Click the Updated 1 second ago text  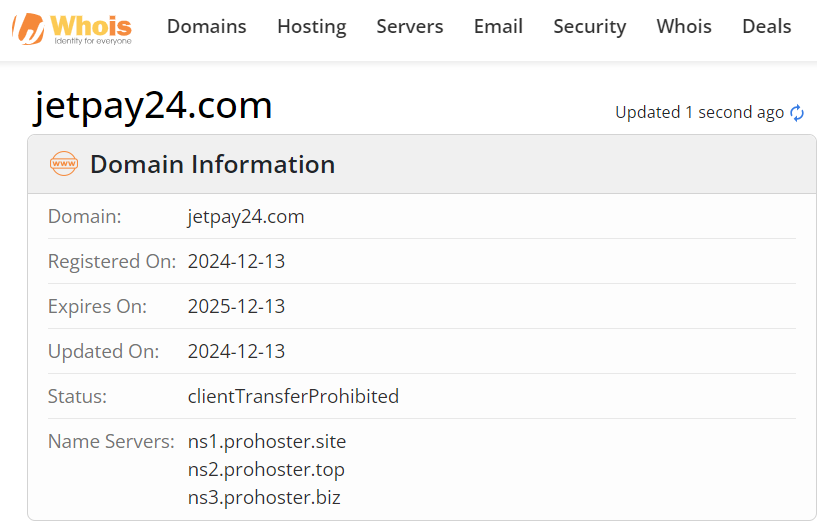click(x=699, y=113)
